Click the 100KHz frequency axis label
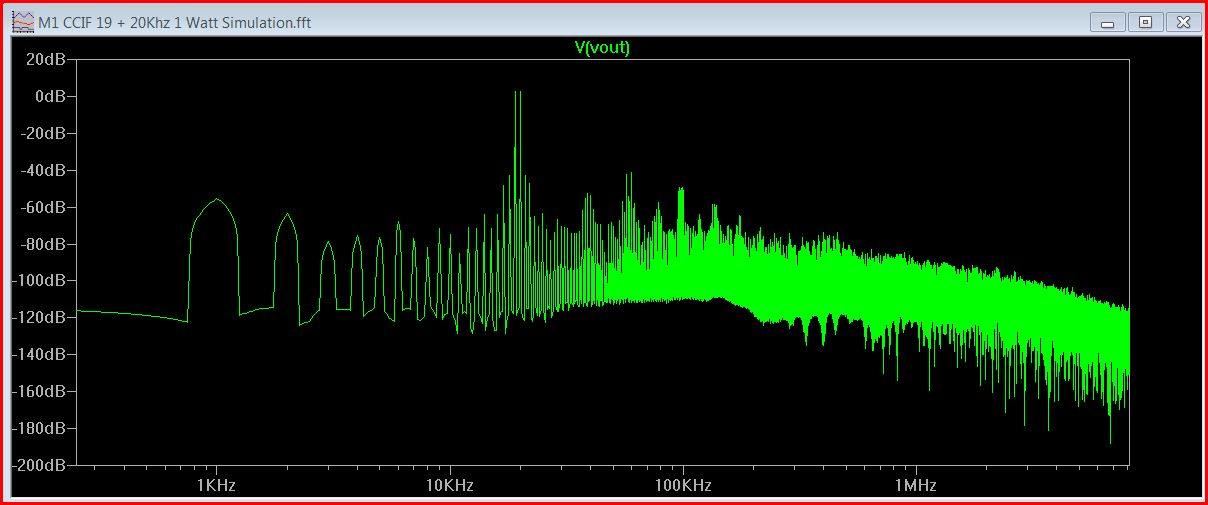 (x=683, y=485)
